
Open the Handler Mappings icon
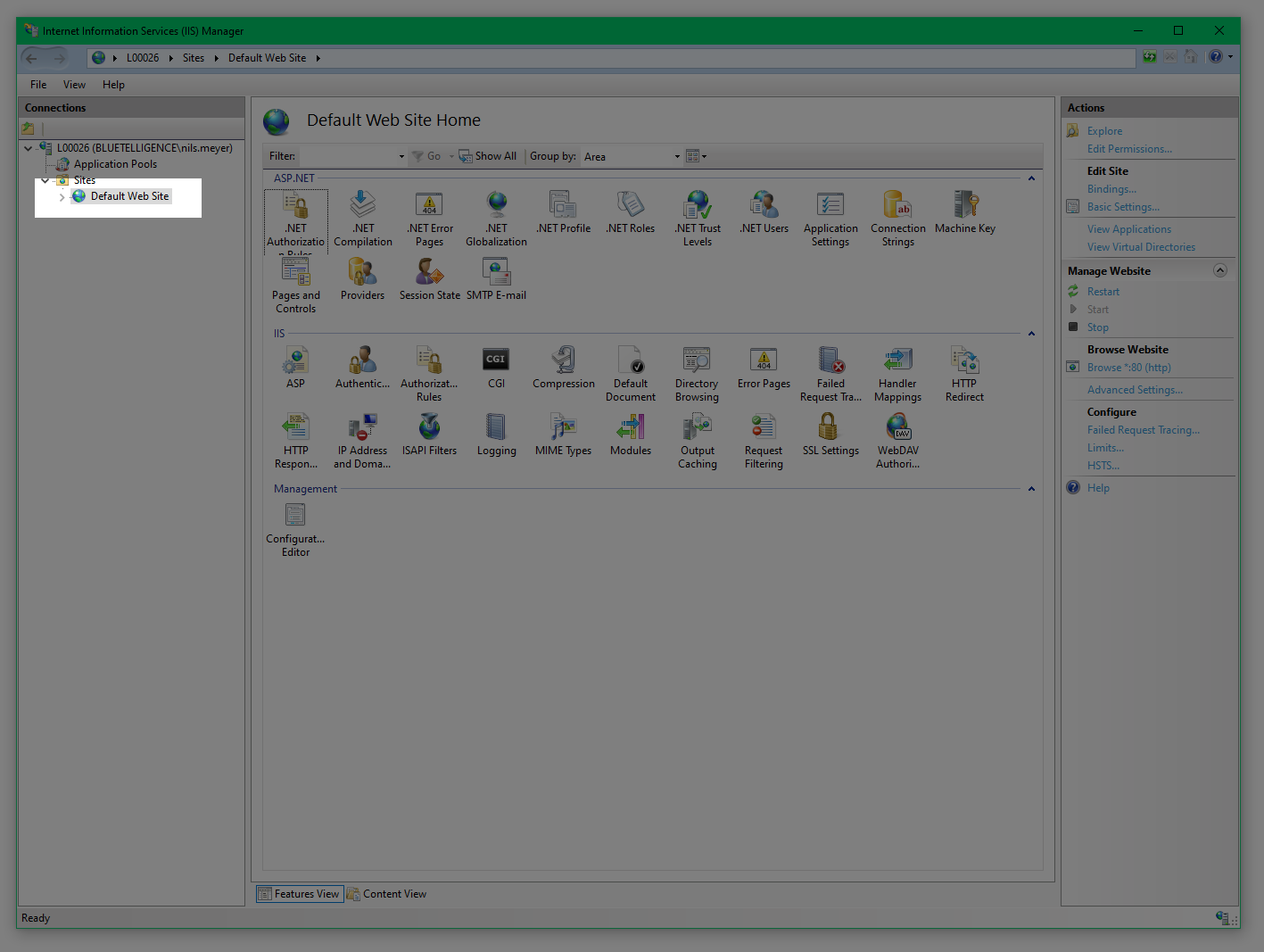click(x=897, y=360)
